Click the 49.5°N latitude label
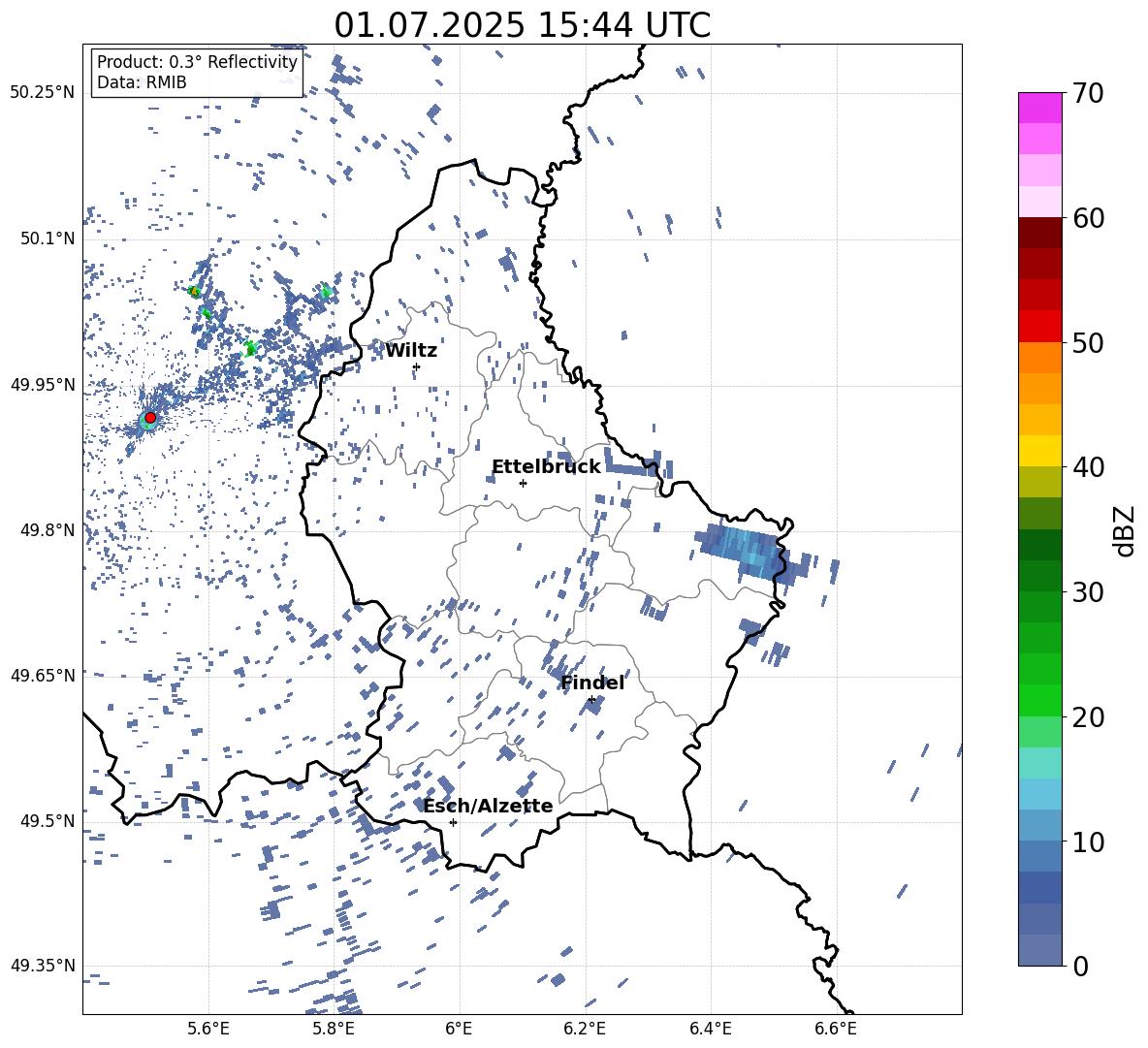The image size is (1148, 1048). 48,821
